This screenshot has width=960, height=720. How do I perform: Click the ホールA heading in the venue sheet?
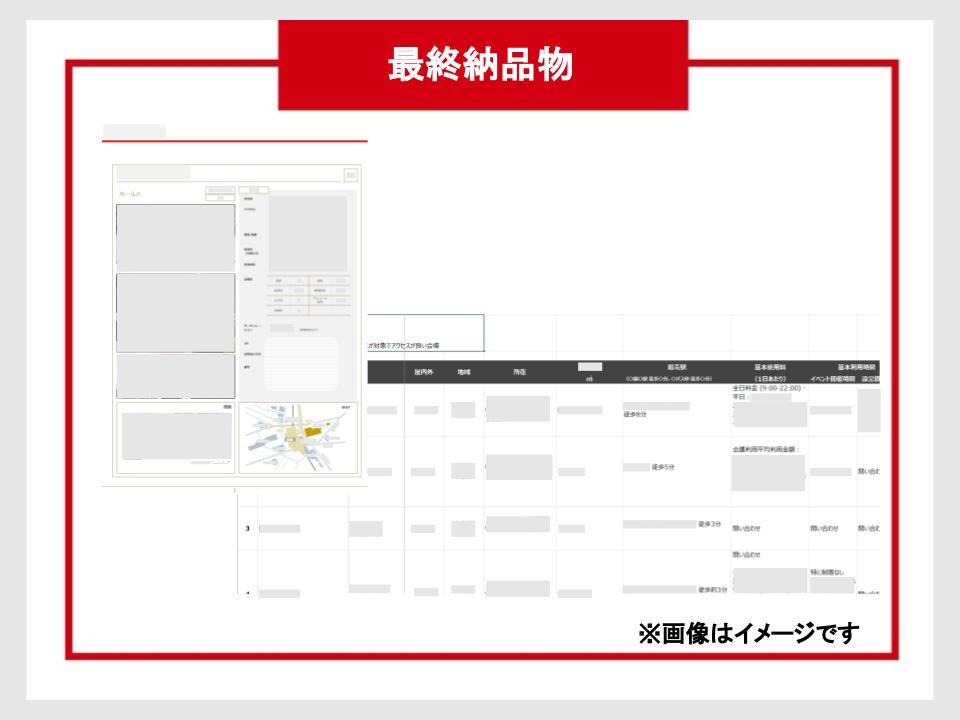[130, 194]
